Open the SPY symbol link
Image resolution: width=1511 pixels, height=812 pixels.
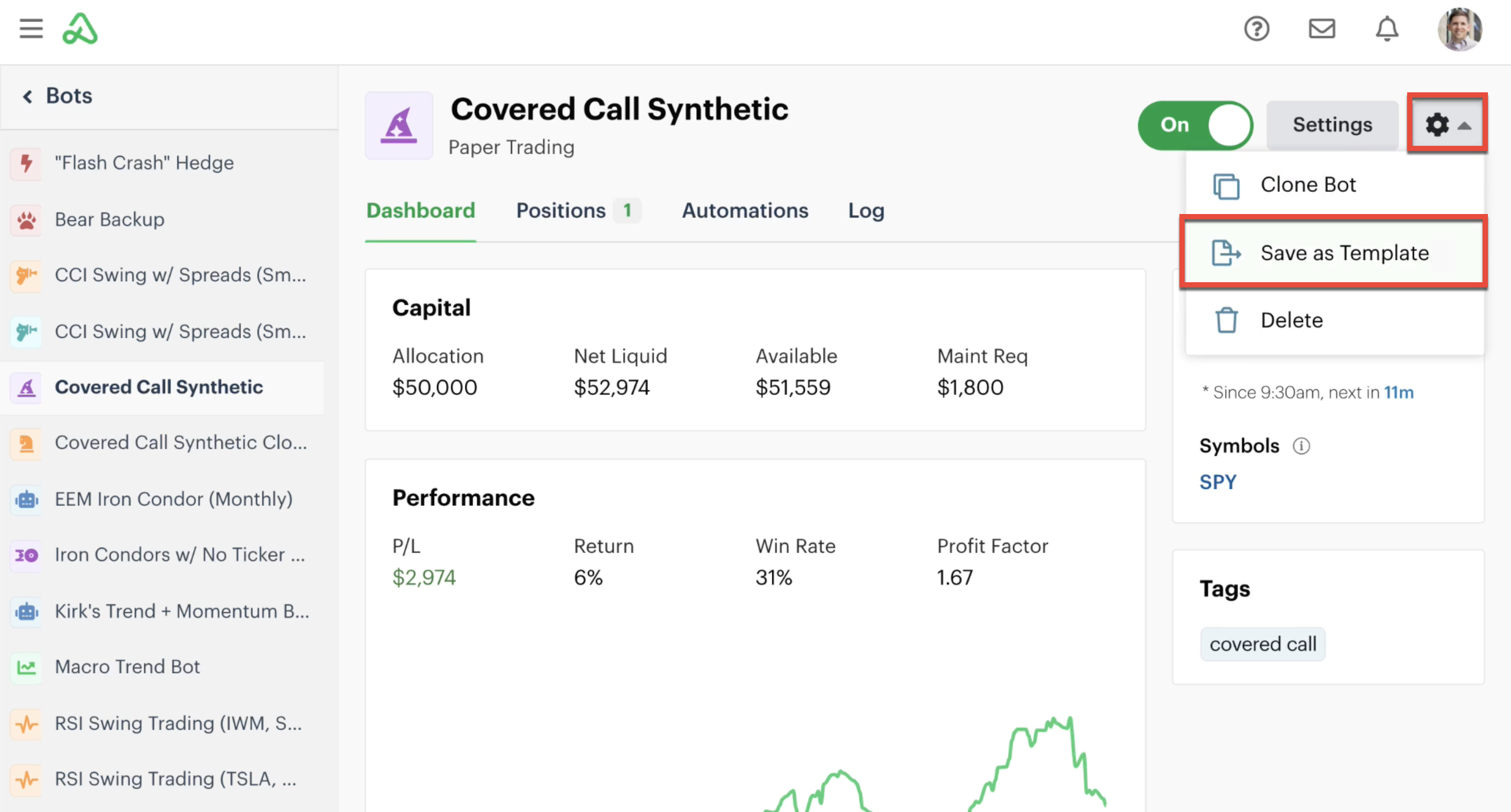click(1218, 482)
